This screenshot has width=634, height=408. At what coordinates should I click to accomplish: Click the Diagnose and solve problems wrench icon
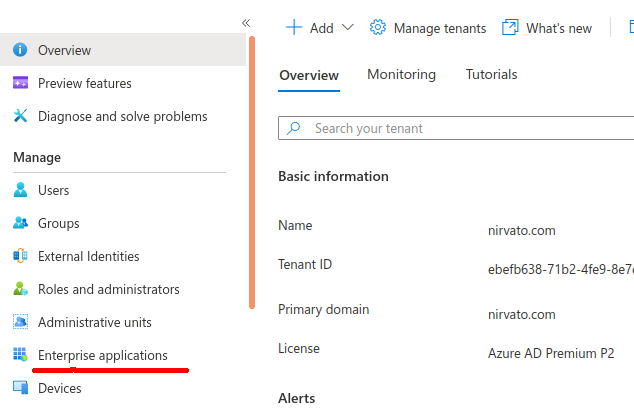coord(20,116)
